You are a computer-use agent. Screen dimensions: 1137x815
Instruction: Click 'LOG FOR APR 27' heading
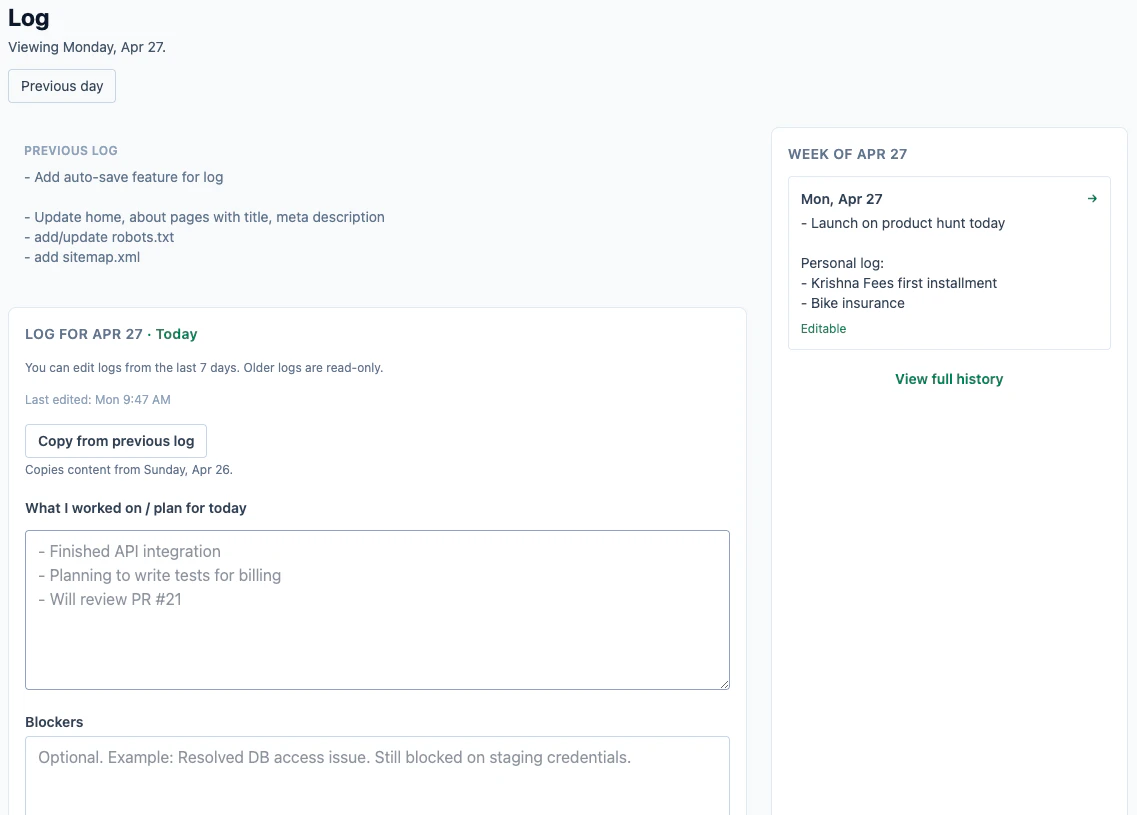(x=83, y=334)
